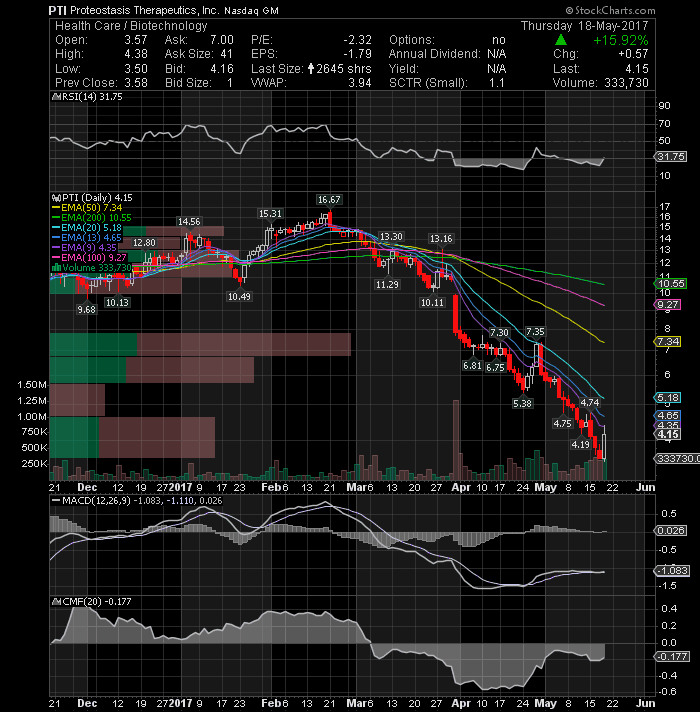Click the 4.19 low price label
This screenshot has height=712, width=700.
point(581,445)
